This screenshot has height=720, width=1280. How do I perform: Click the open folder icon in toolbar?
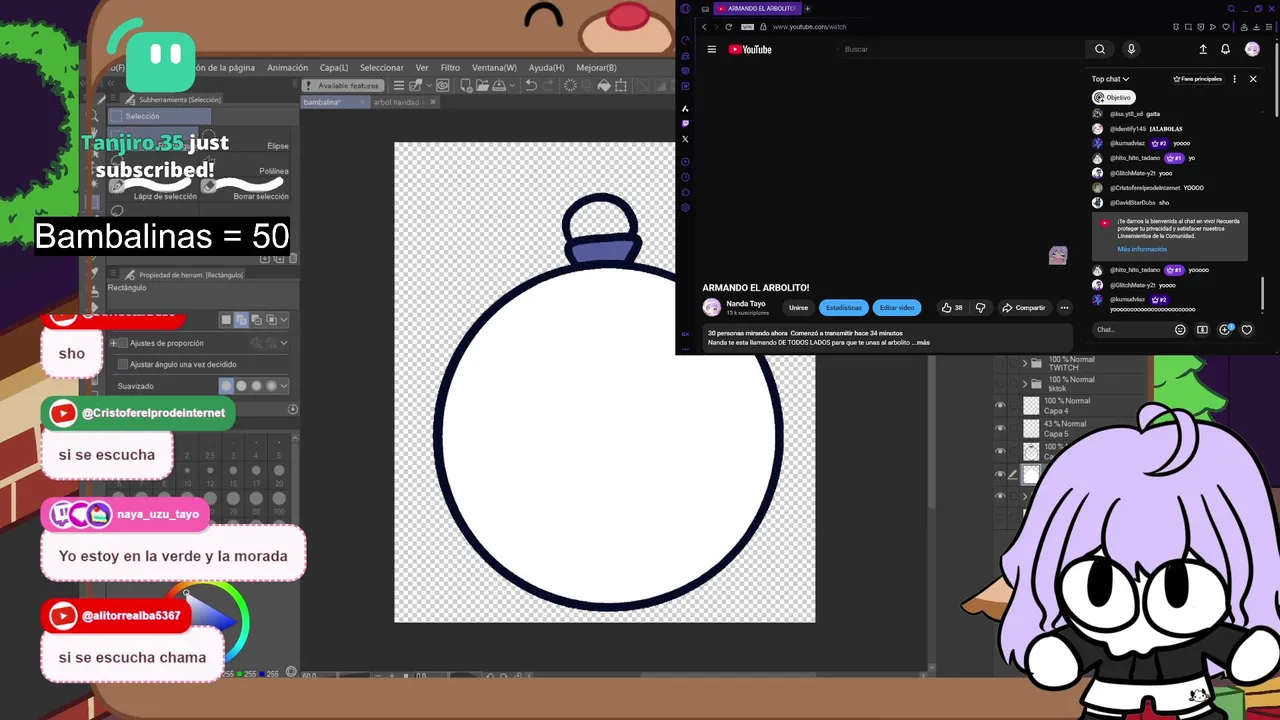tap(482, 86)
